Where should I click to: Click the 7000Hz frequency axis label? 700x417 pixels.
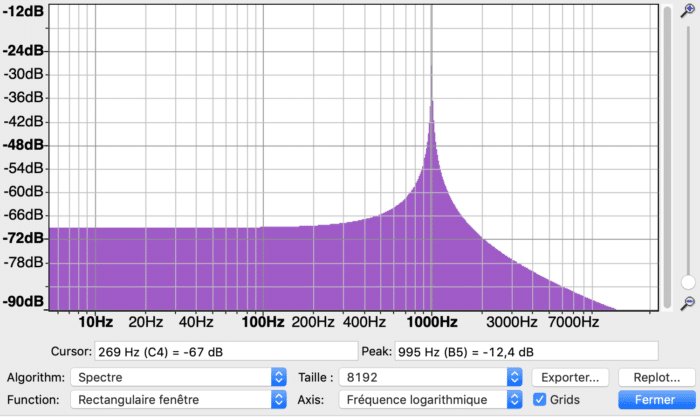tap(573, 322)
